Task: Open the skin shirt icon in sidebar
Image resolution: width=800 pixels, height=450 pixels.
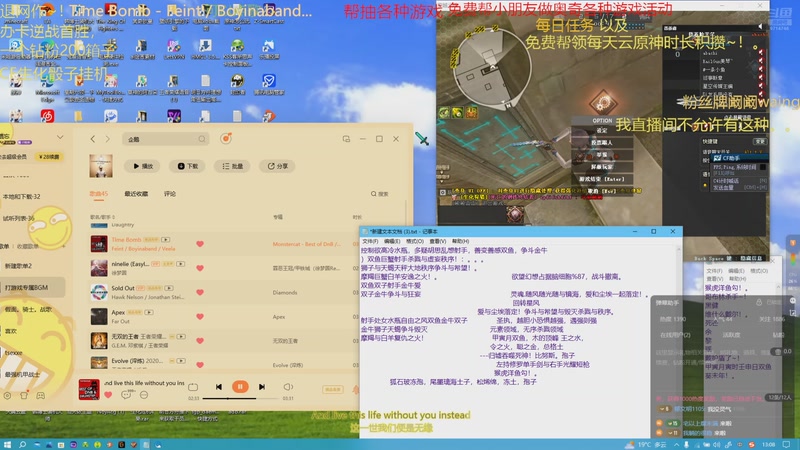Action: 23,395
